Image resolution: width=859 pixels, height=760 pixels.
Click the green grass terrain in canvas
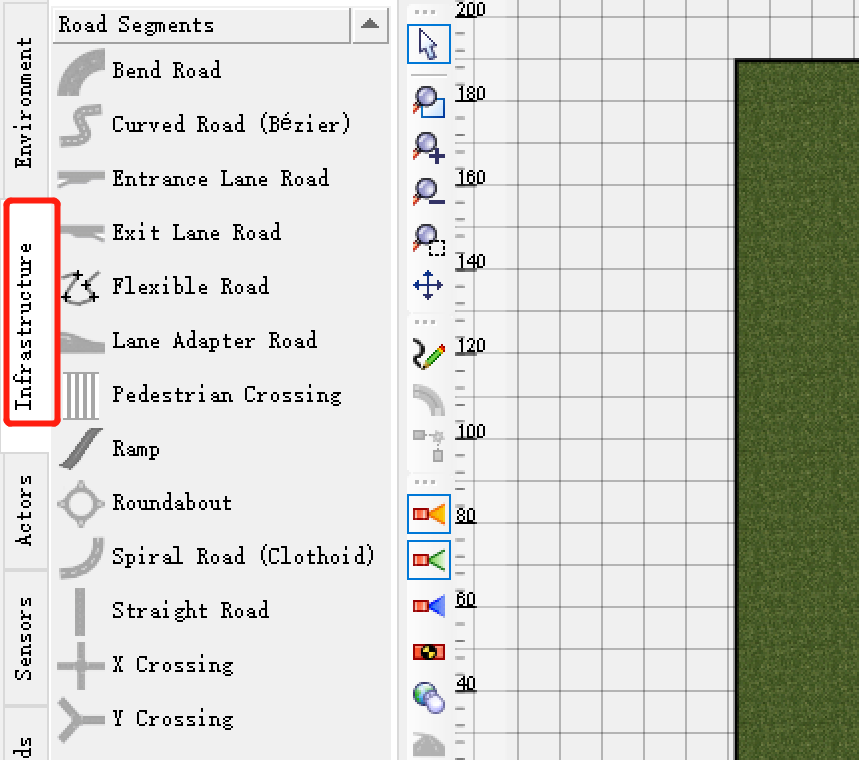pyautogui.click(x=798, y=410)
